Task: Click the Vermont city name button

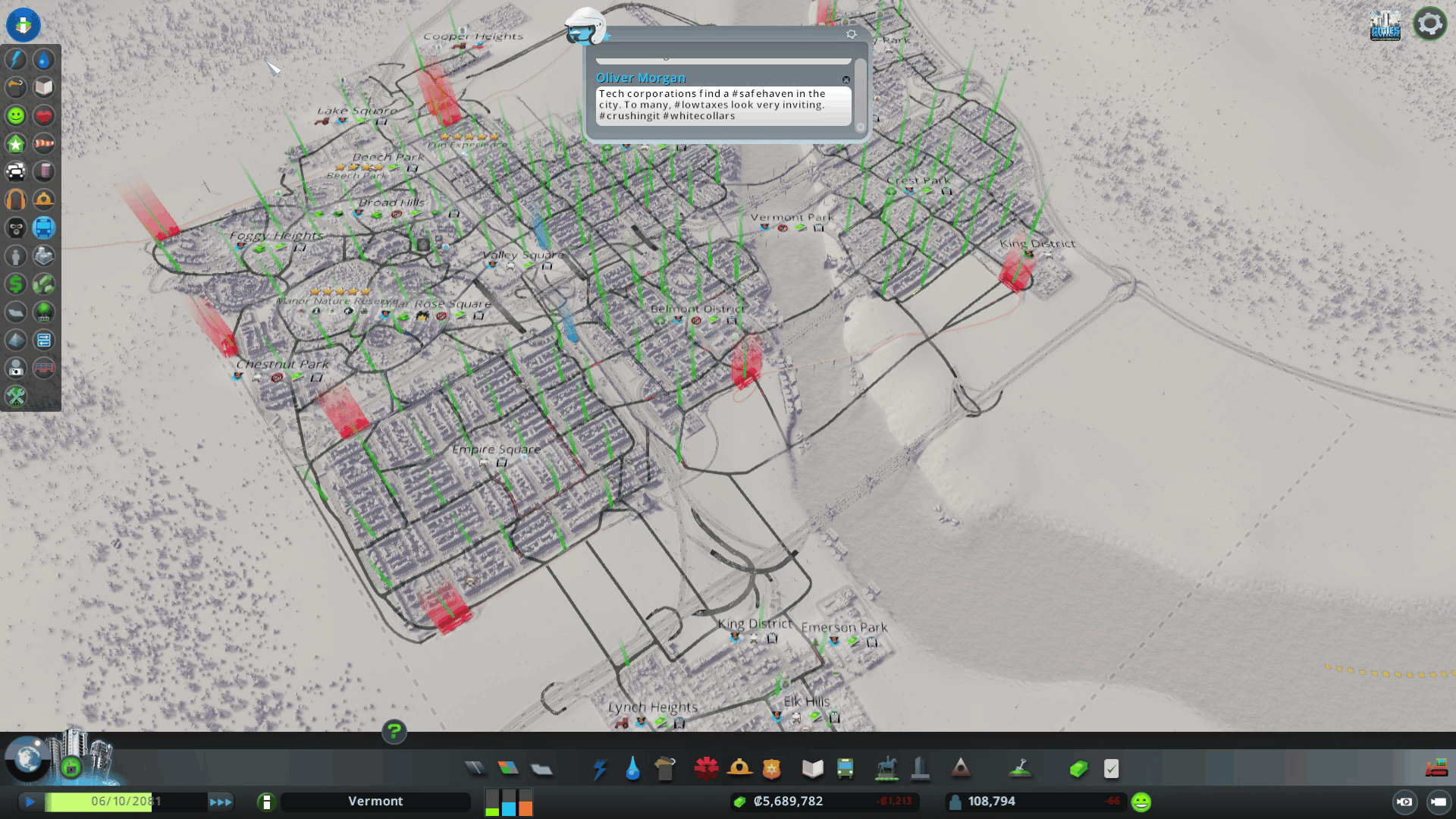Action: pos(375,802)
